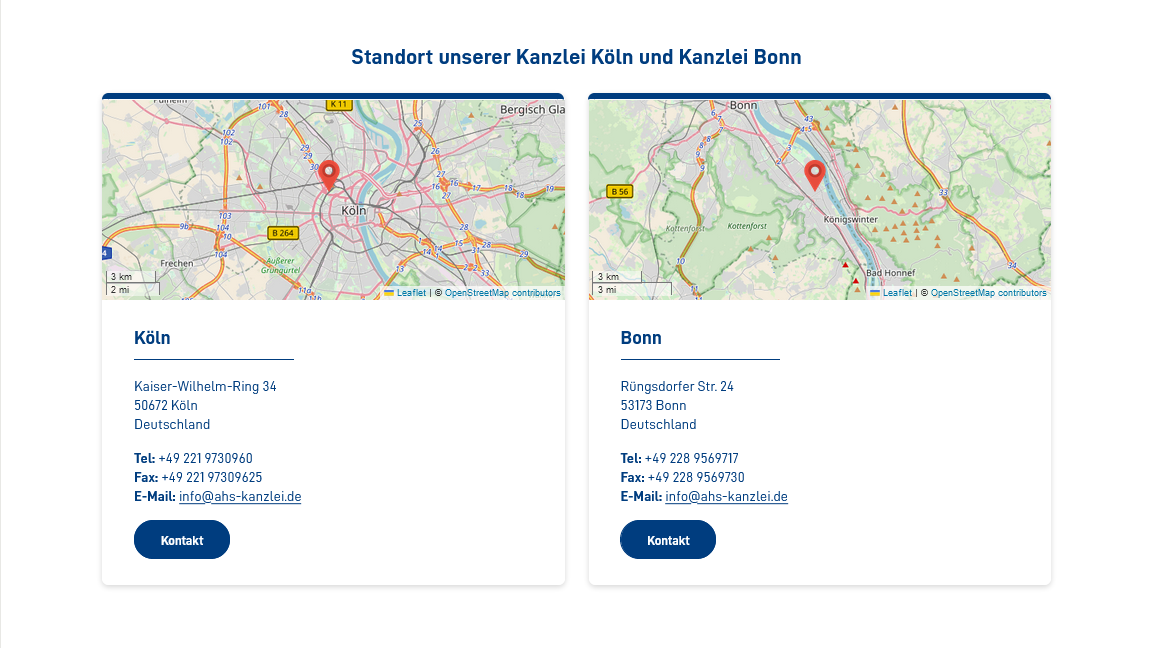Open OpenStreetMap contributors link on Köln map
This screenshot has width=1152, height=648.
point(502,293)
